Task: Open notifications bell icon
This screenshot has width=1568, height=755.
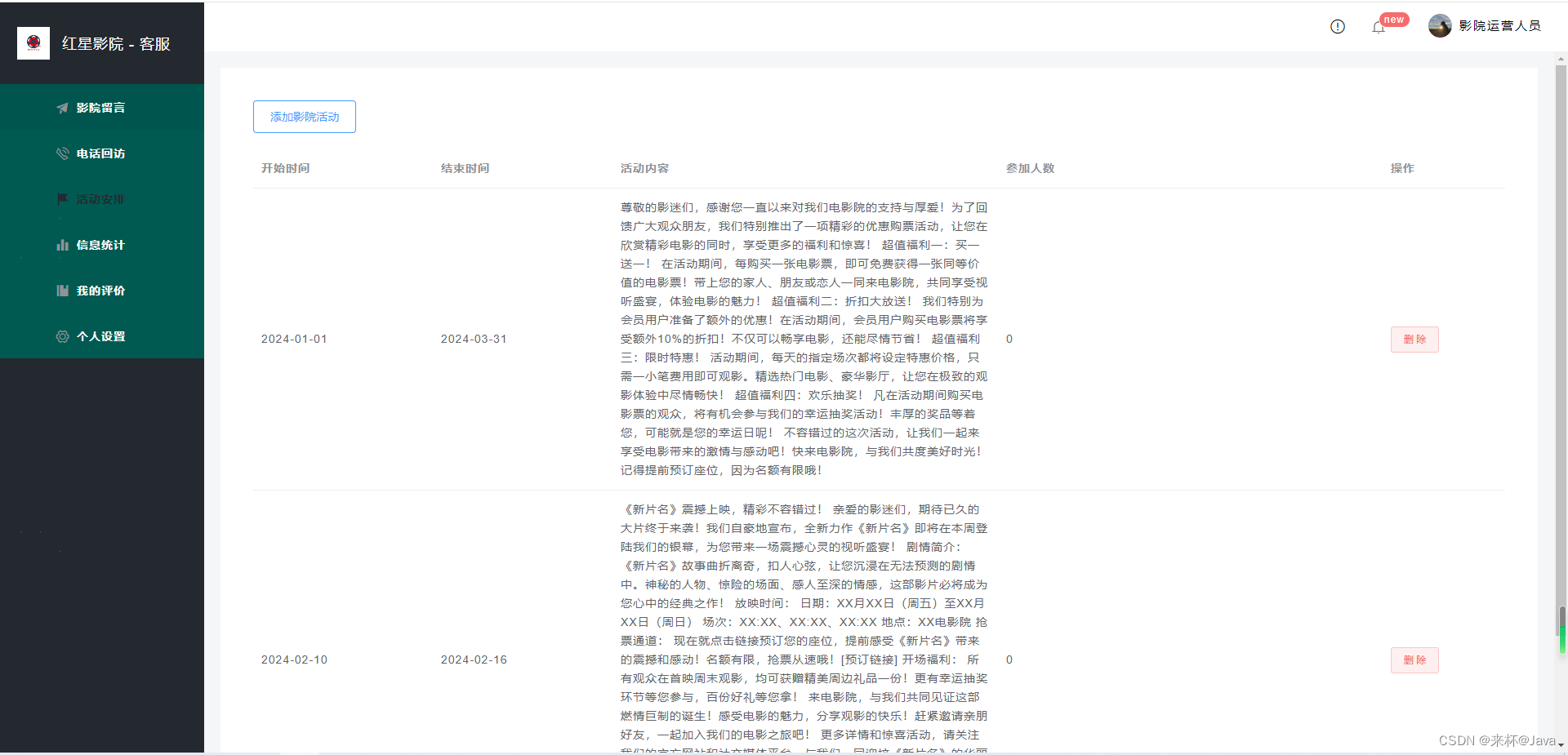Action: pos(1379,27)
